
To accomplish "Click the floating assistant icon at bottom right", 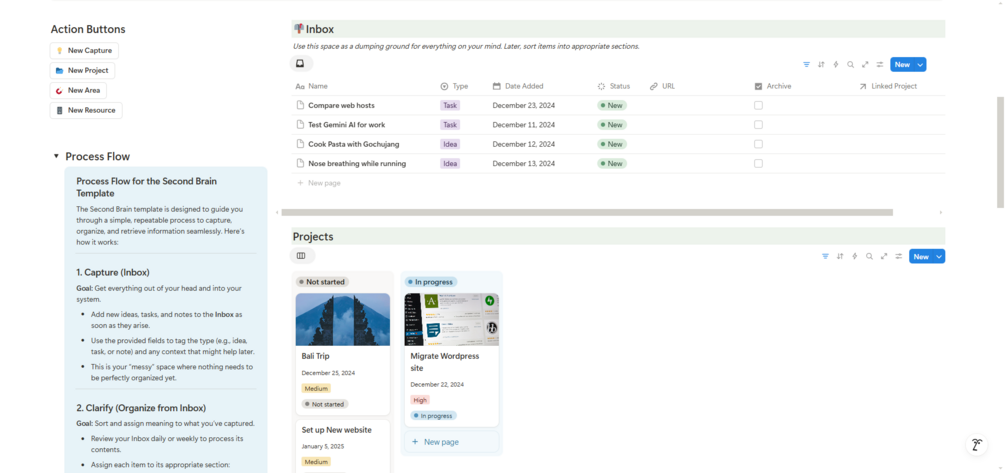I will tap(976, 445).
